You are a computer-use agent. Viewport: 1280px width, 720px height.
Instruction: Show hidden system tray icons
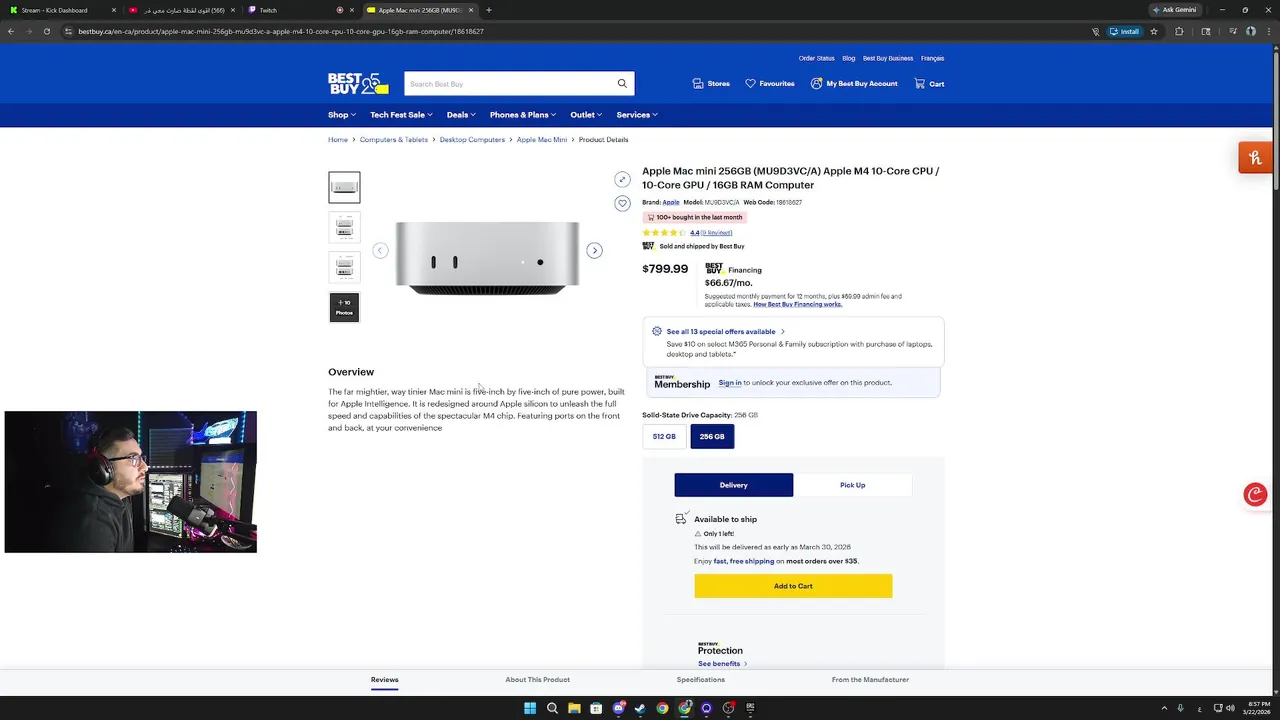coord(1164,708)
